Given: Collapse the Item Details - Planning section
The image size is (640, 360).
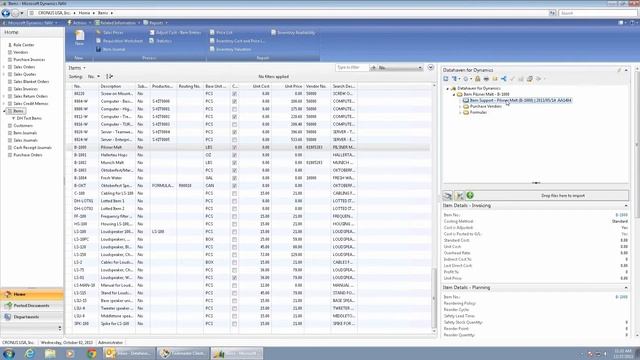Looking at the screenshot, I should 626,288.
